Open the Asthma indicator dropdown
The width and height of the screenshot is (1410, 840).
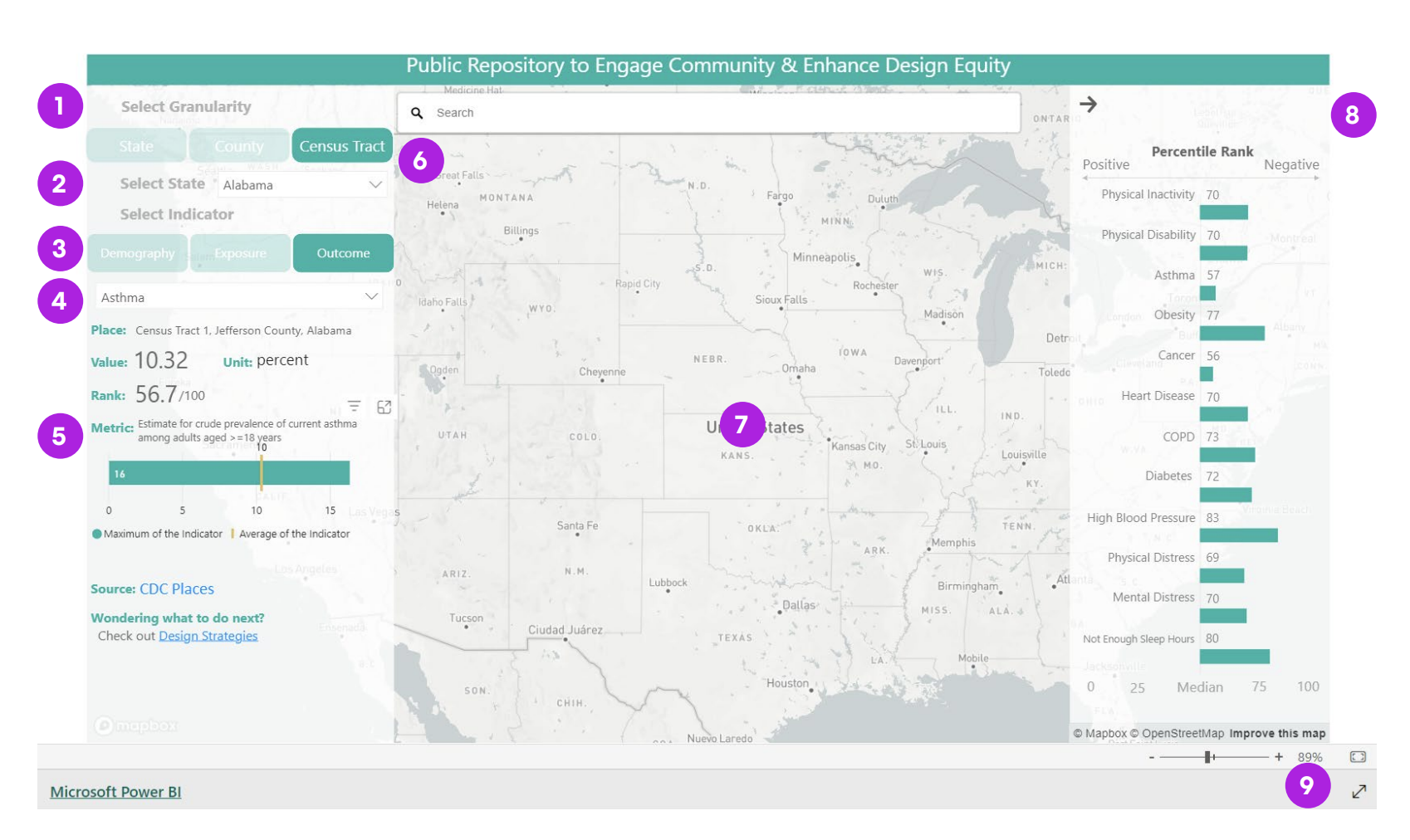click(371, 297)
